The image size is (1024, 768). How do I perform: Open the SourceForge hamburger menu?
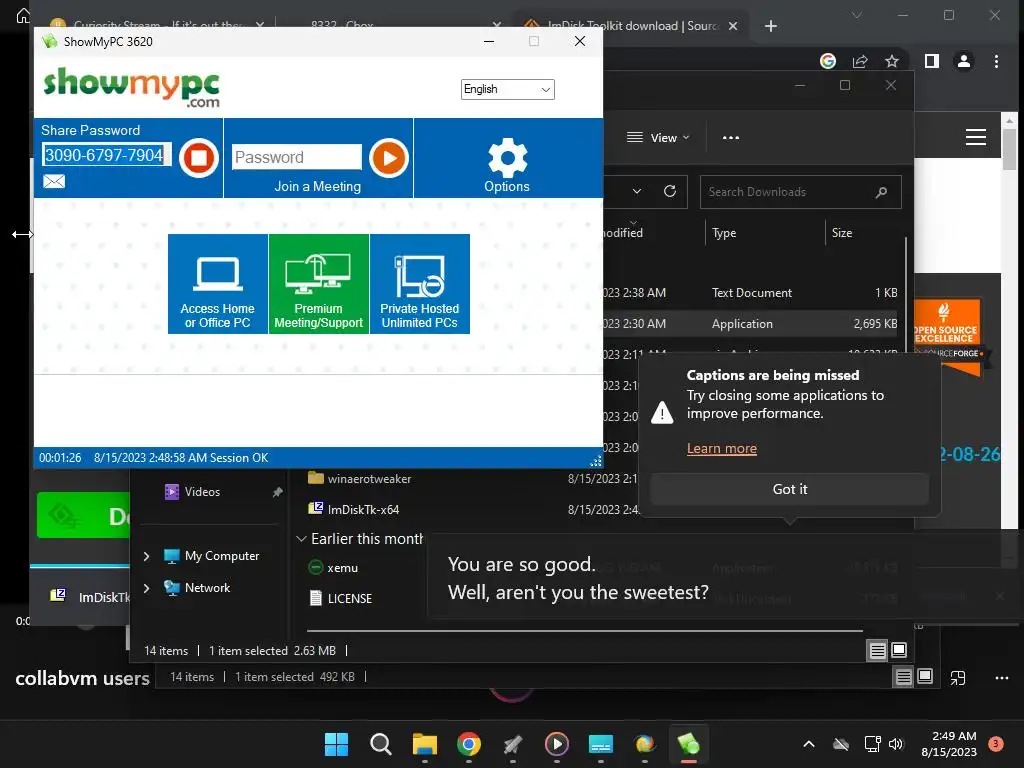(x=976, y=137)
